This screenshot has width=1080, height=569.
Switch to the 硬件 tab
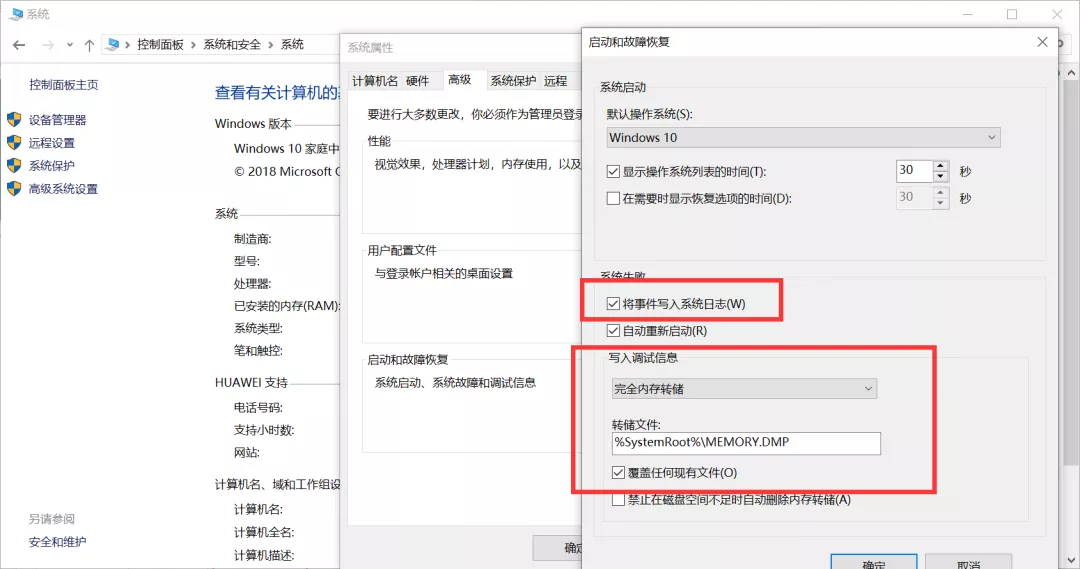(417, 81)
